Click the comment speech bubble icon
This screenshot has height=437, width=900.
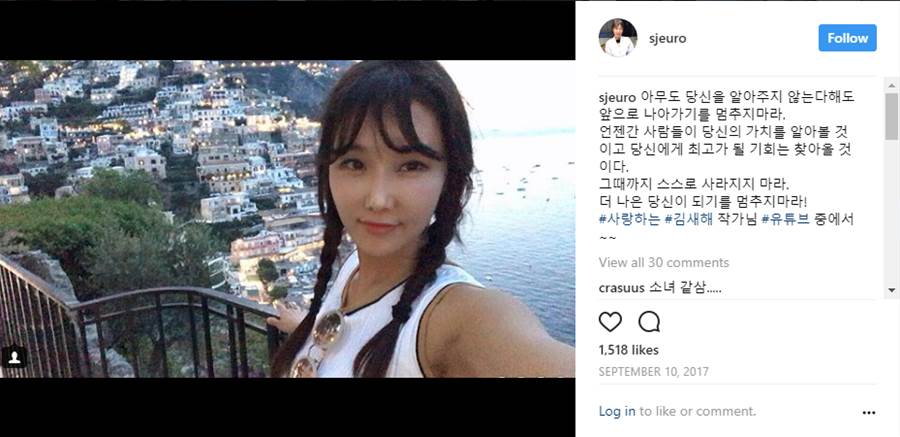point(649,322)
